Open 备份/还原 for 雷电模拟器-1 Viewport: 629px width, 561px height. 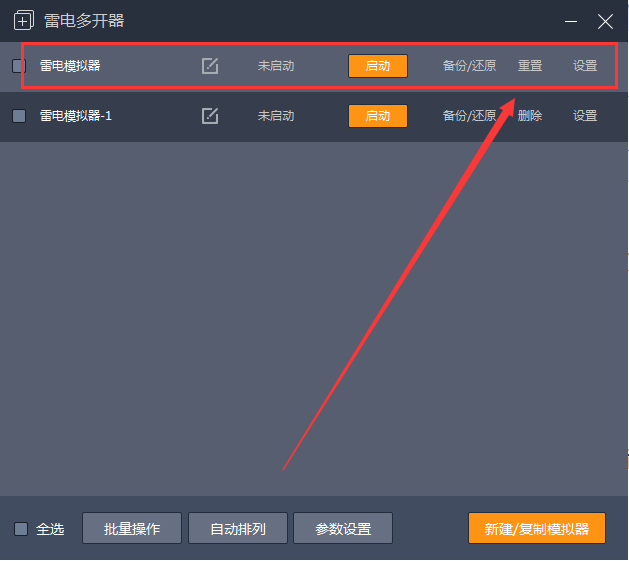pos(469,116)
